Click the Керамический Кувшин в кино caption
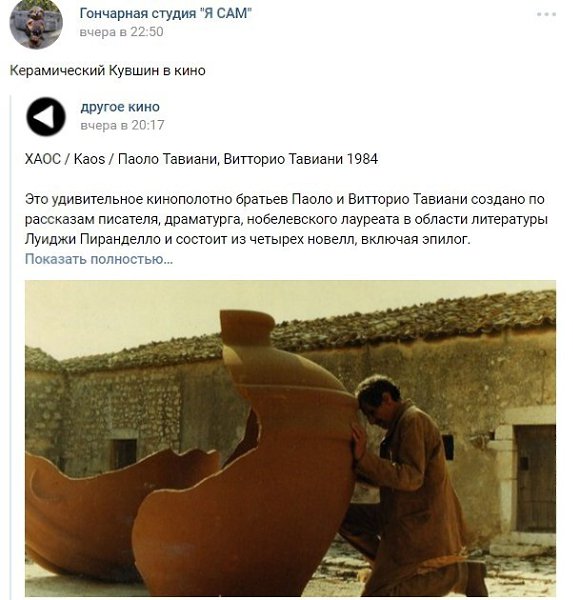Image resolution: width=573 pixels, height=600 pixels. (108, 70)
